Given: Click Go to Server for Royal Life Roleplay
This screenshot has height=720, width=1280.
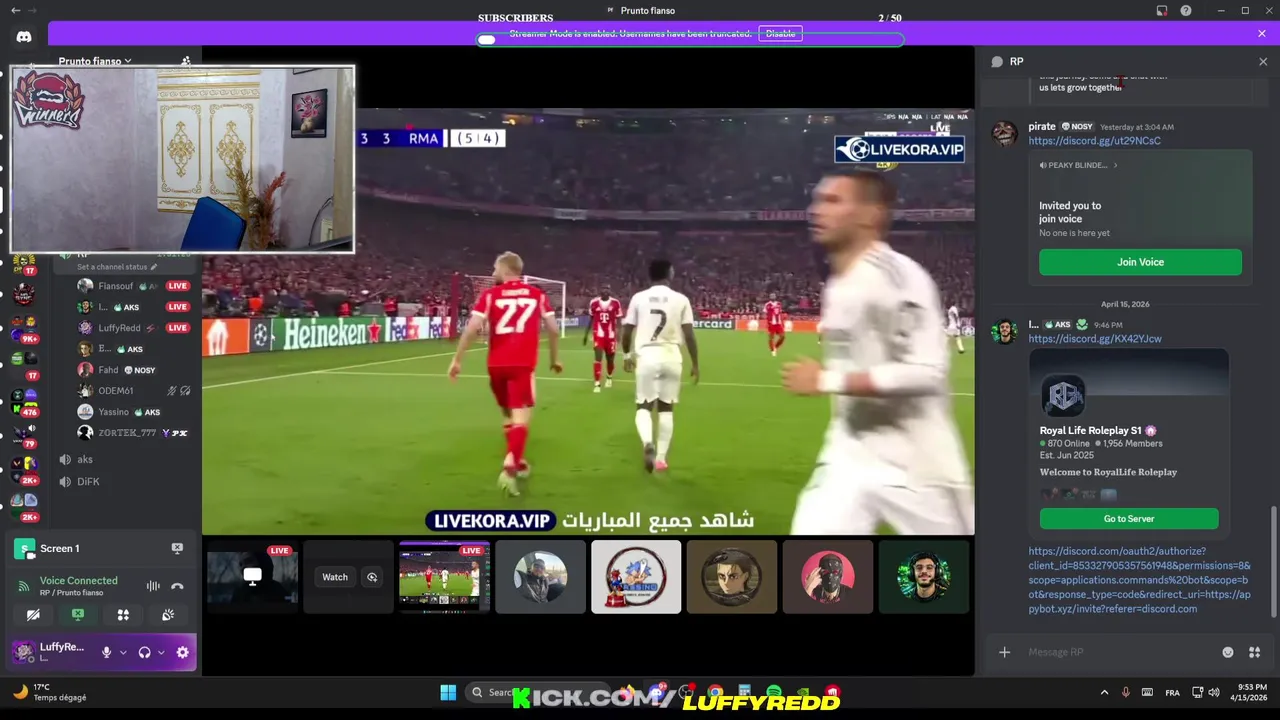Looking at the screenshot, I should [x=1129, y=519].
